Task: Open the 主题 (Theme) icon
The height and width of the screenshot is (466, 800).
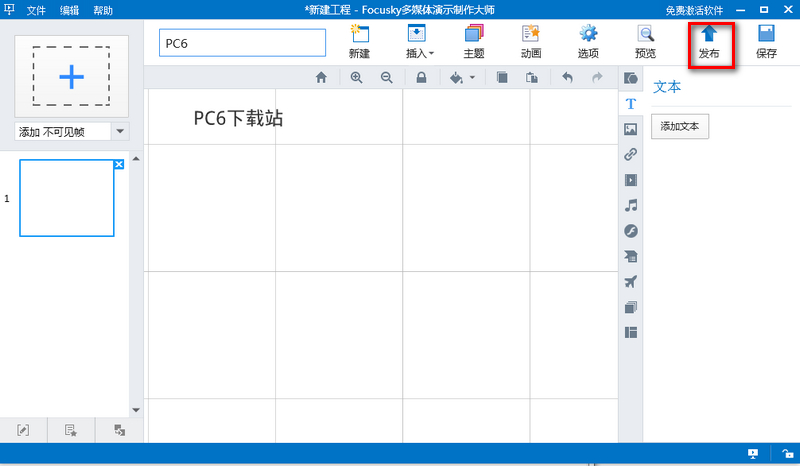Action: (473, 42)
